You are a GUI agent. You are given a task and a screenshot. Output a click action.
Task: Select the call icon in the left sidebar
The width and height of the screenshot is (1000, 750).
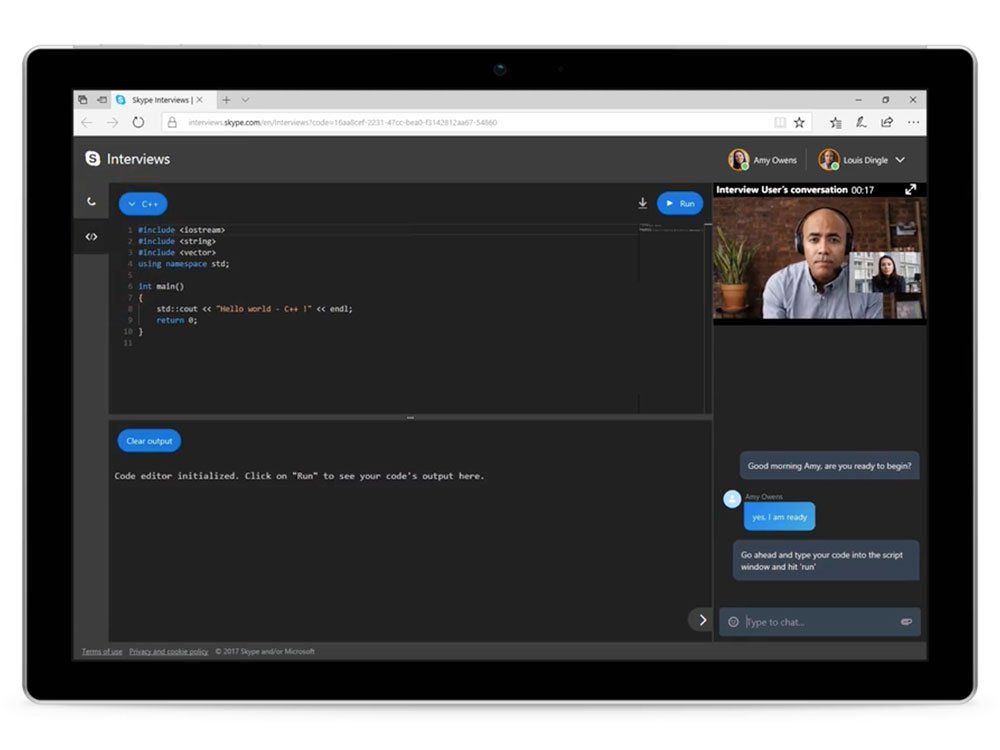91,201
